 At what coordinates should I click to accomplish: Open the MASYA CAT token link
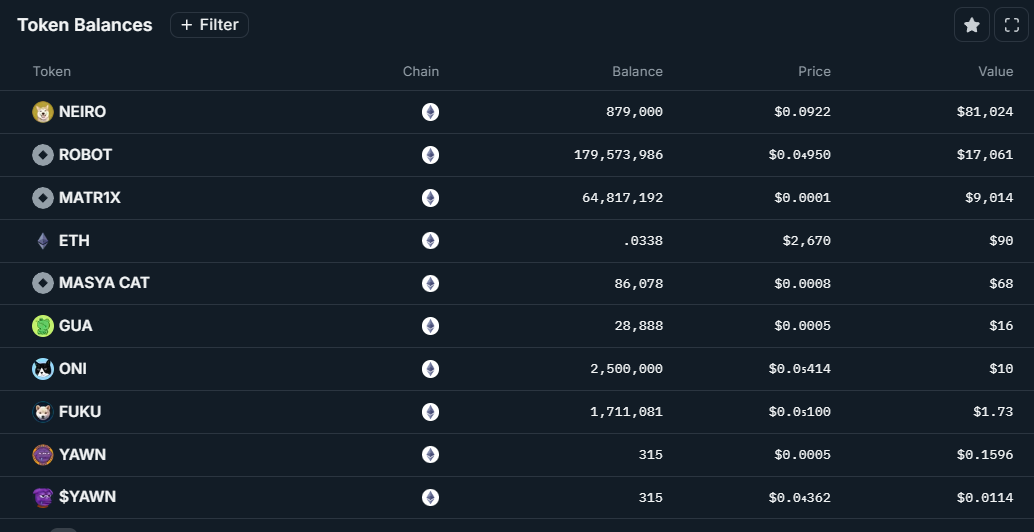click(104, 283)
